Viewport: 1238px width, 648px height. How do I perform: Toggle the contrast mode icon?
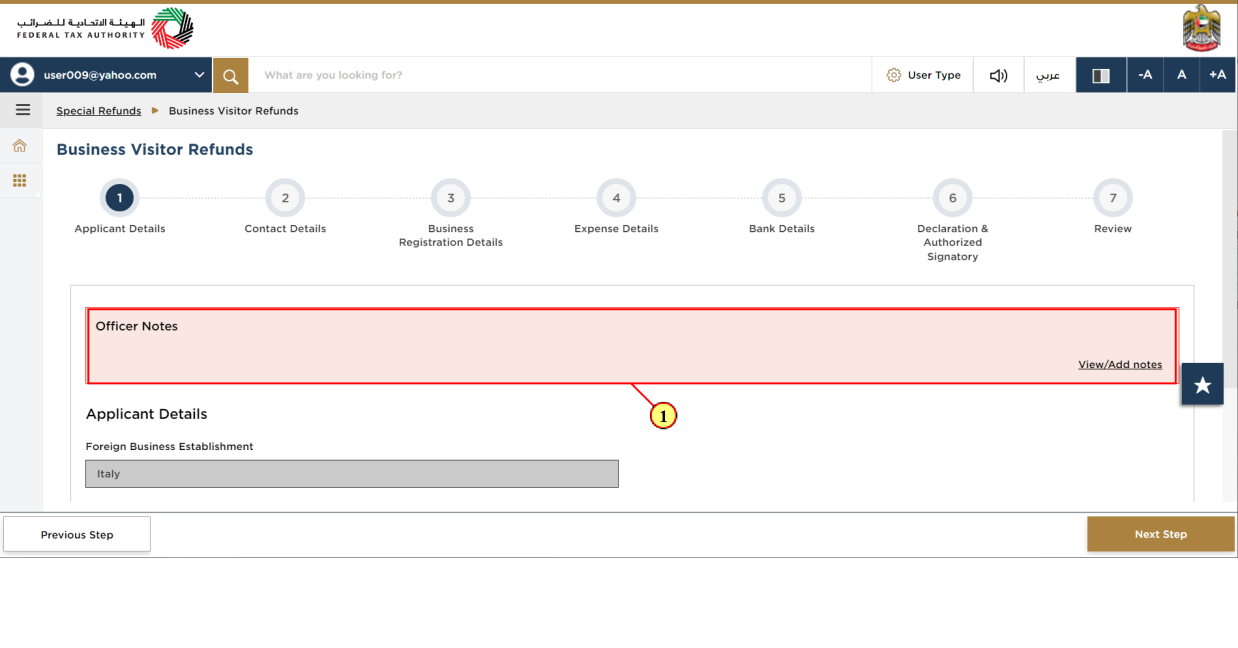pyautogui.click(x=1101, y=75)
